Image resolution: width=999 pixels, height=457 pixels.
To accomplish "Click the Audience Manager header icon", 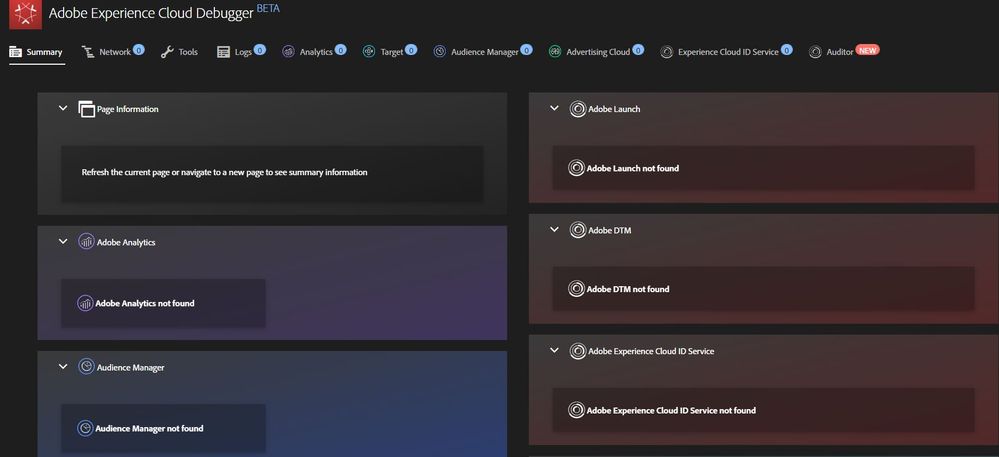I will tap(86, 366).
